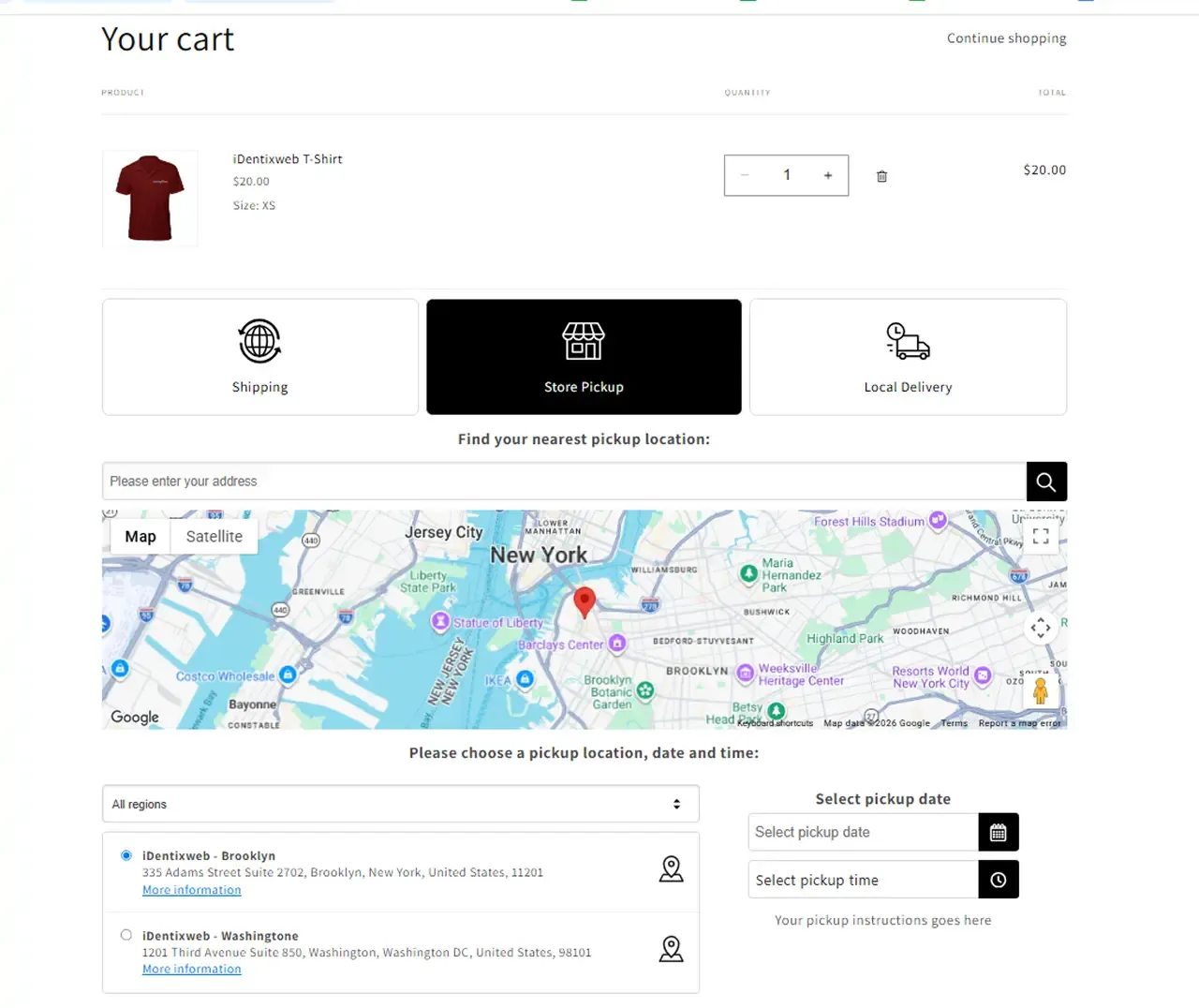Open the iDentixweb T-Shirt product link
The height and width of the screenshot is (1008, 1199).
(x=288, y=159)
